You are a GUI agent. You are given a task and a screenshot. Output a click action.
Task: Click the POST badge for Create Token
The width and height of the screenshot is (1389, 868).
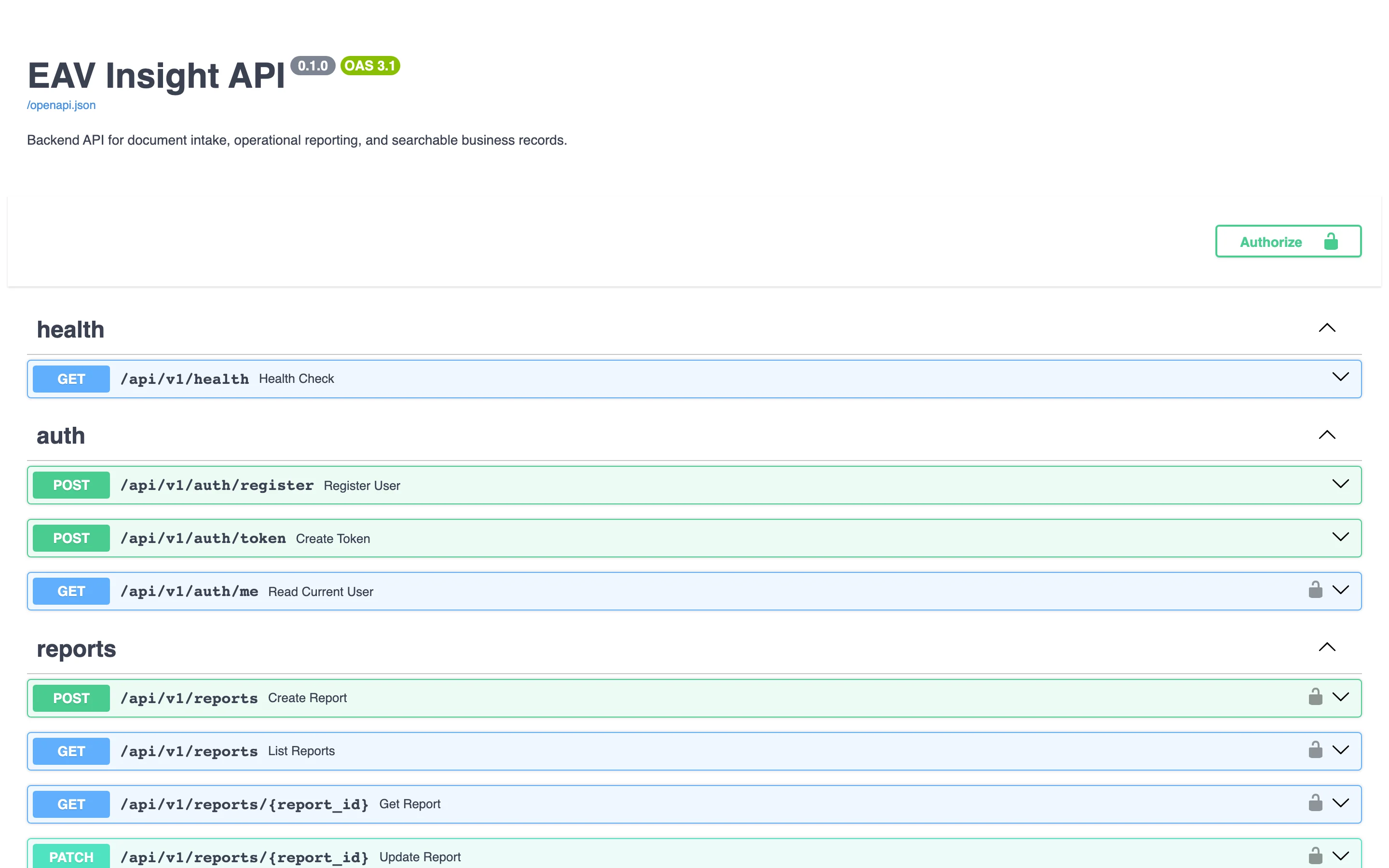click(x=71, y=538)
